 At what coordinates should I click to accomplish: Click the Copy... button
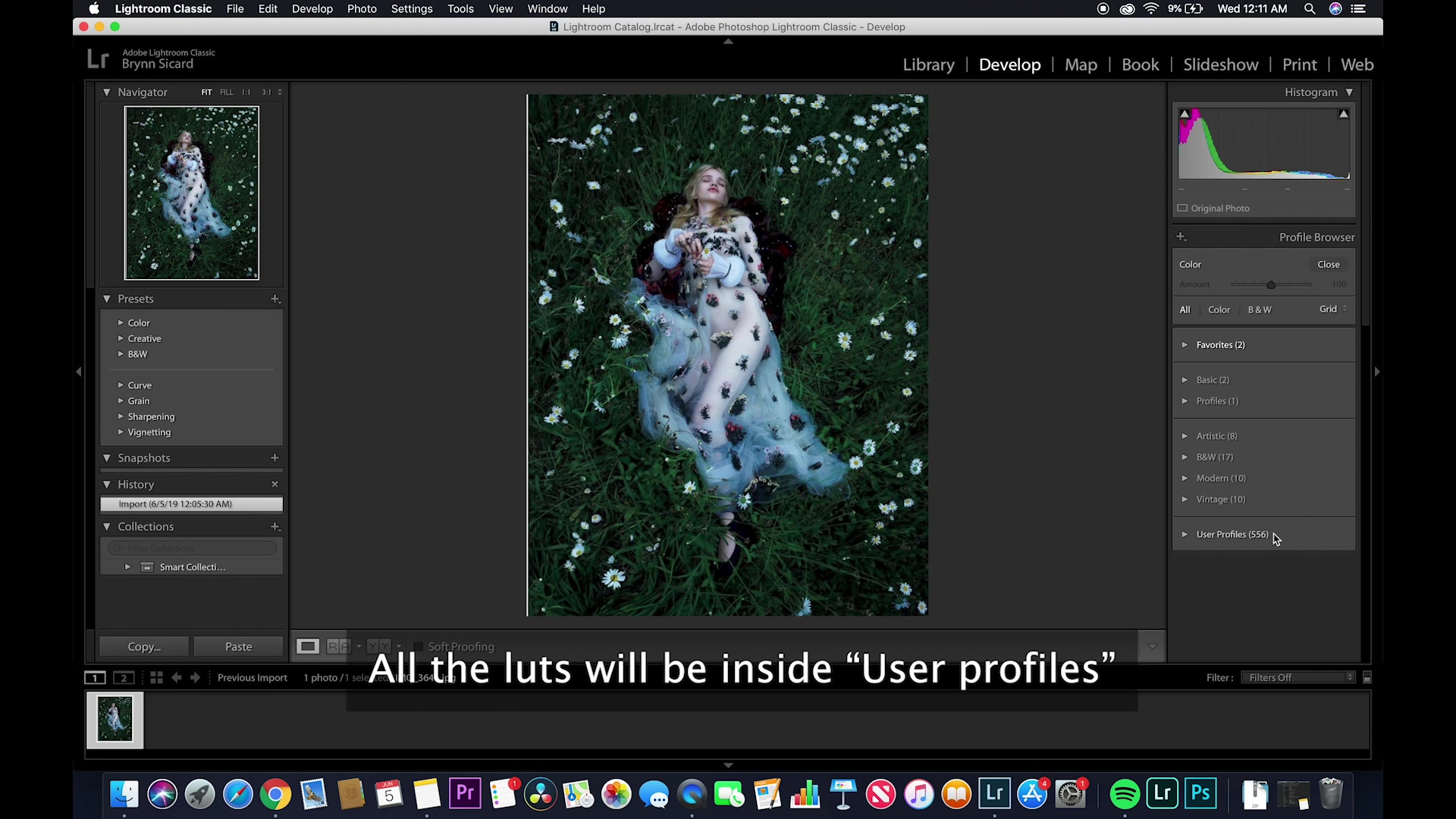[x=144, y=646]
